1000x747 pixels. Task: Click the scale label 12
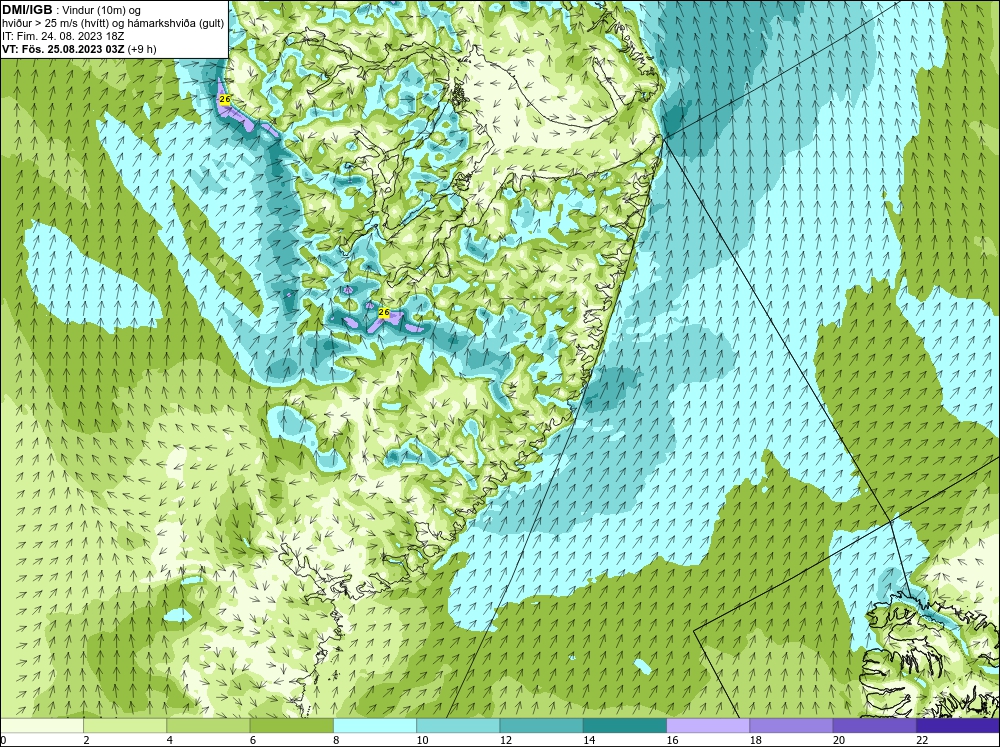coord(506,740)
